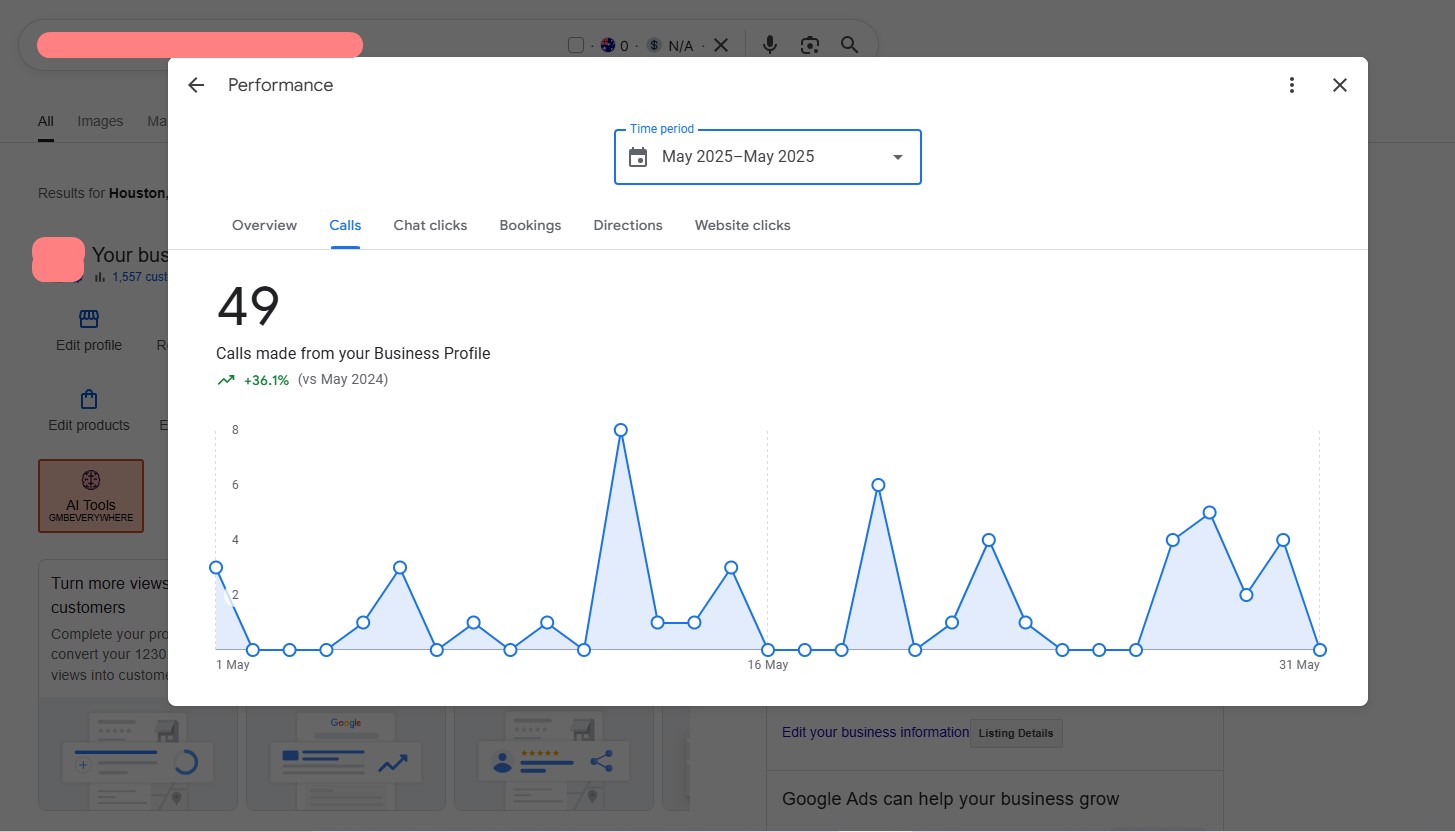Screen dimensions: 1455x832
Task: Click the camera image search icon
Action: click(x=810, y=45)
